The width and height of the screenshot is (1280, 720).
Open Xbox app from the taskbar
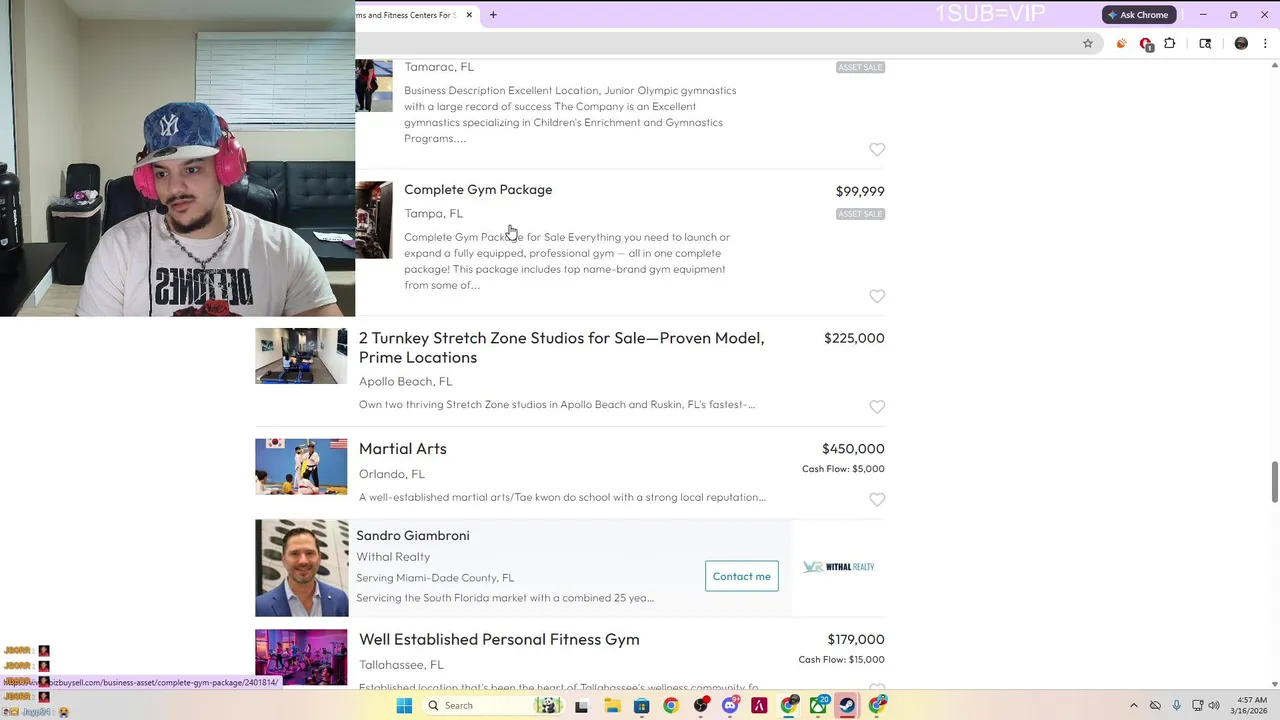818,706
